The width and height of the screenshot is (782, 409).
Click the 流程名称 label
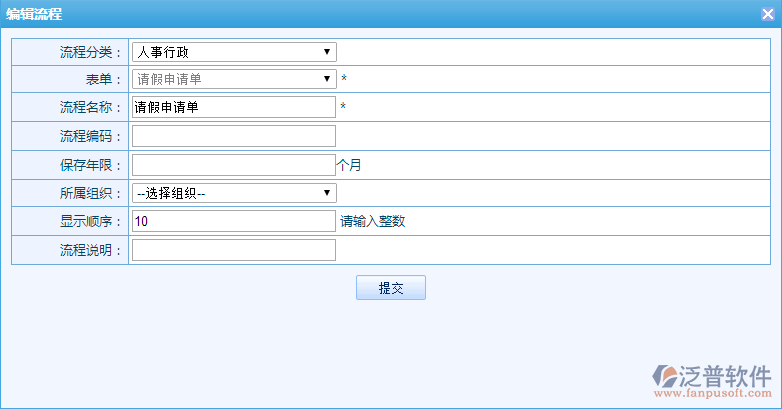click(x=90, y=107)
